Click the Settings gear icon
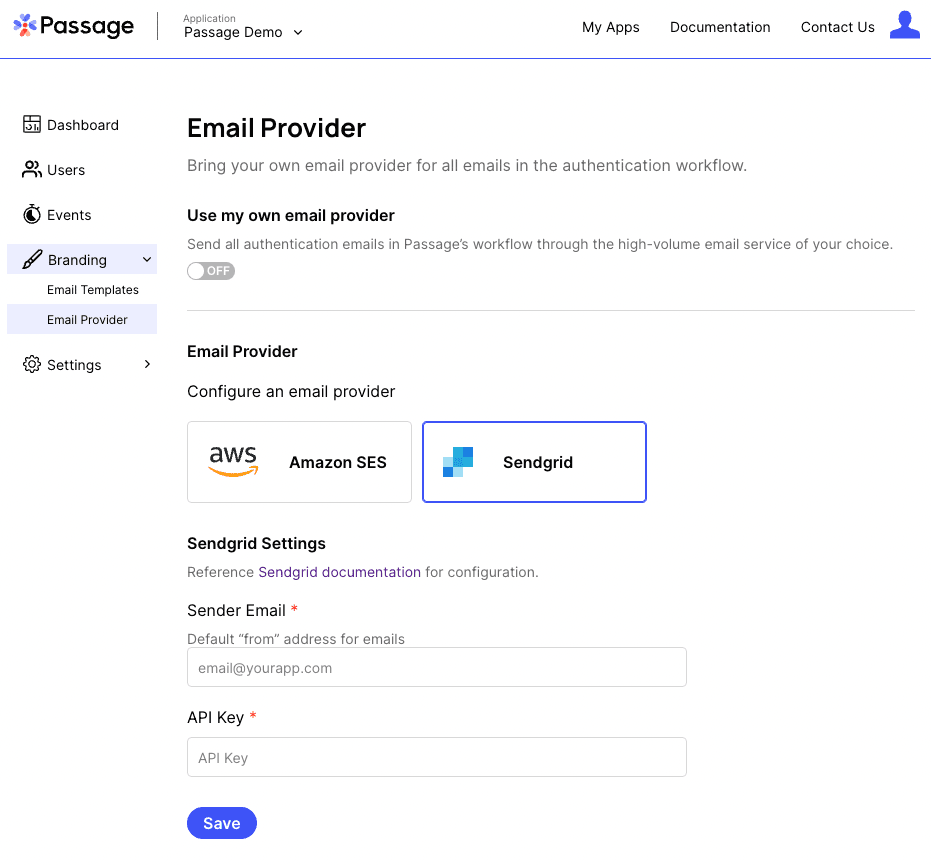The height and width of the screenshot is (865, 931). coord(30,364)
